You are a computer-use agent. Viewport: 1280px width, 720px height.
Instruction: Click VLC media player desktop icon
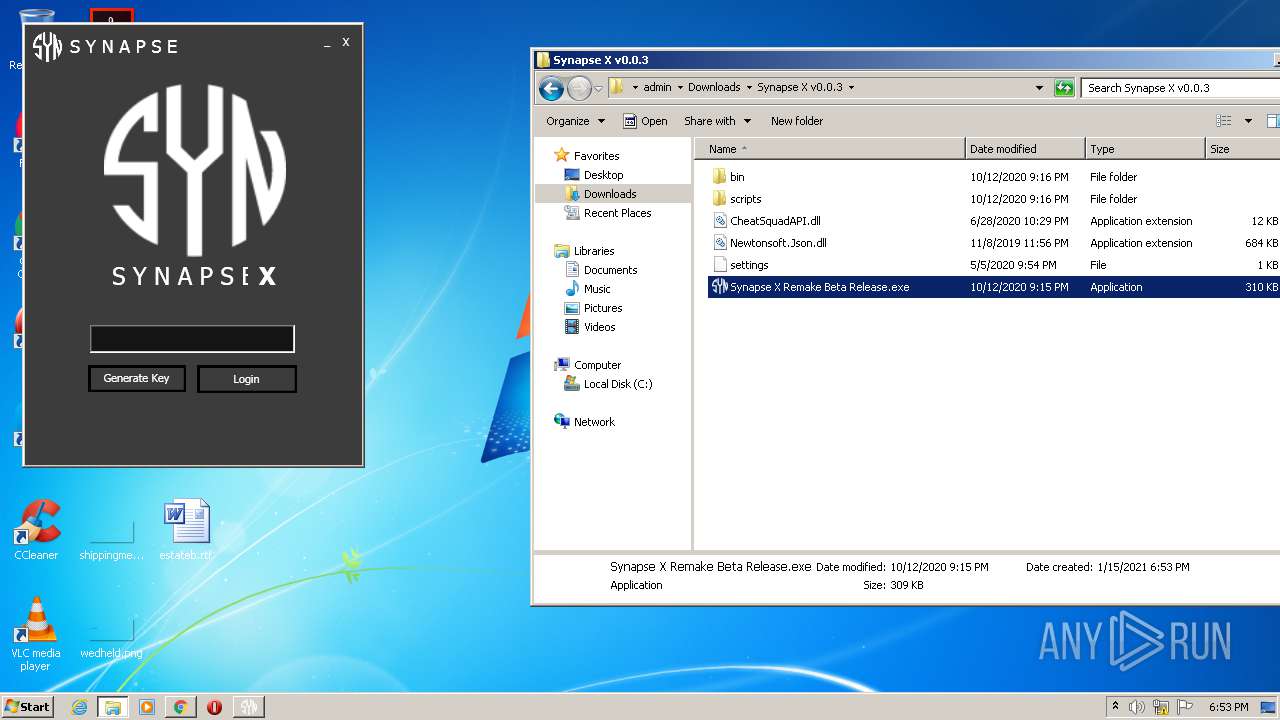[36, 634]
